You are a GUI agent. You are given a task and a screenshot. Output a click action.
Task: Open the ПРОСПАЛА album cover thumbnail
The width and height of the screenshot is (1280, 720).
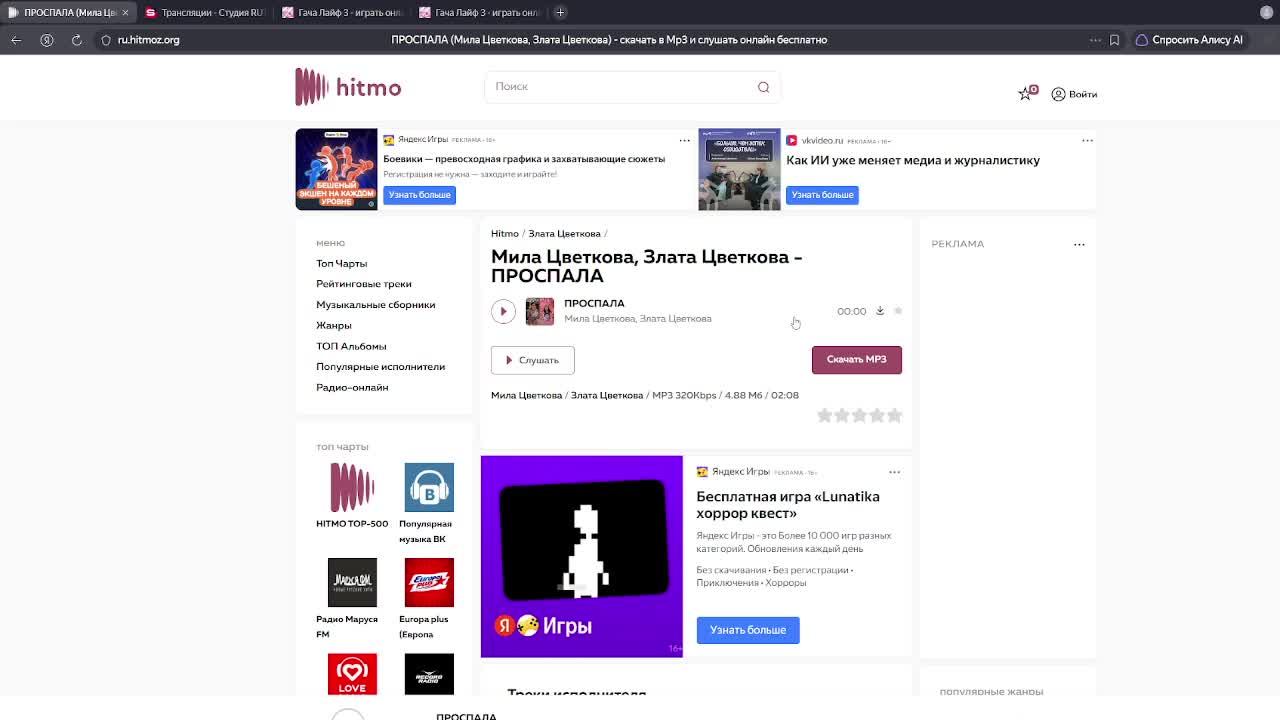[540, 311]
